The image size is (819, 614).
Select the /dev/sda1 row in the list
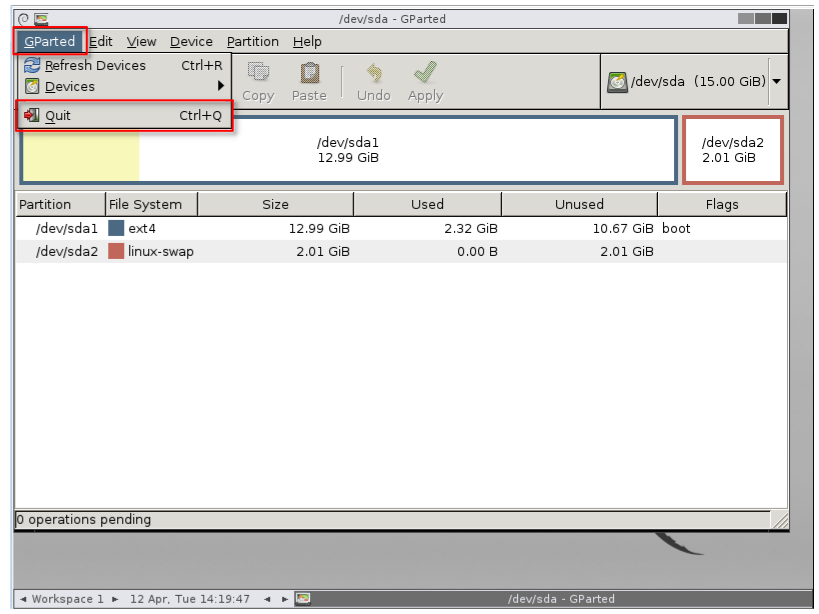tap(401, 228)
